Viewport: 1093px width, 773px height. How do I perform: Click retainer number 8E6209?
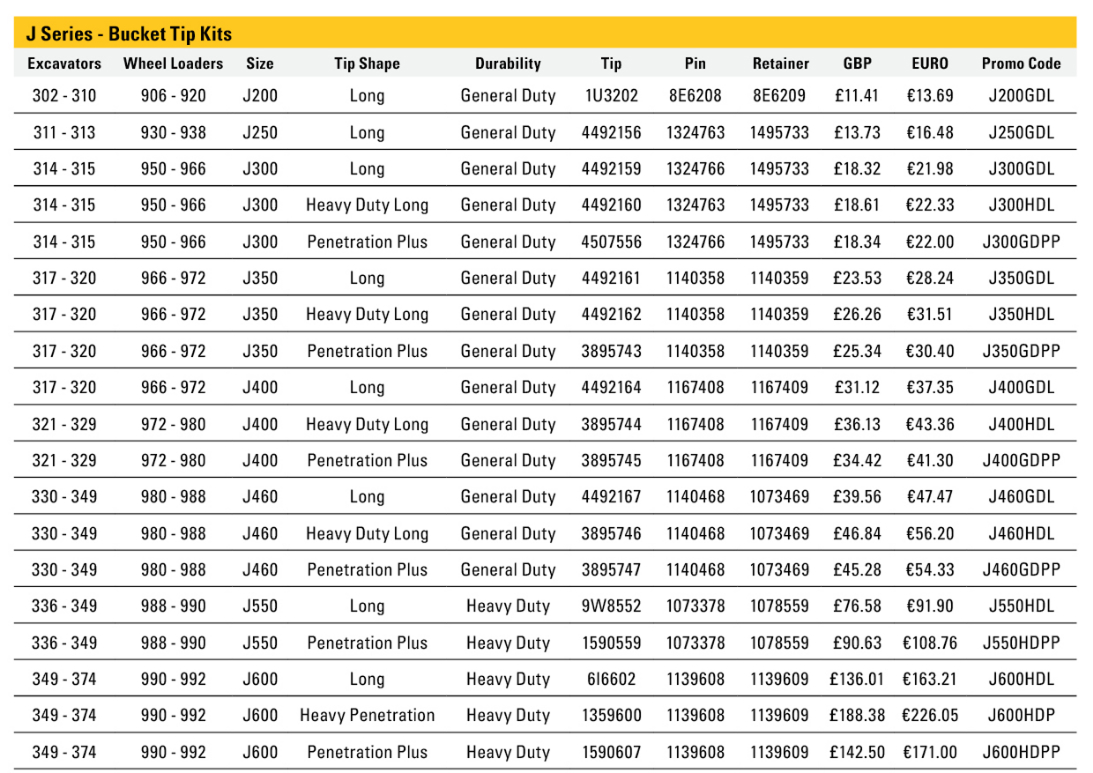tap(780, 96)
